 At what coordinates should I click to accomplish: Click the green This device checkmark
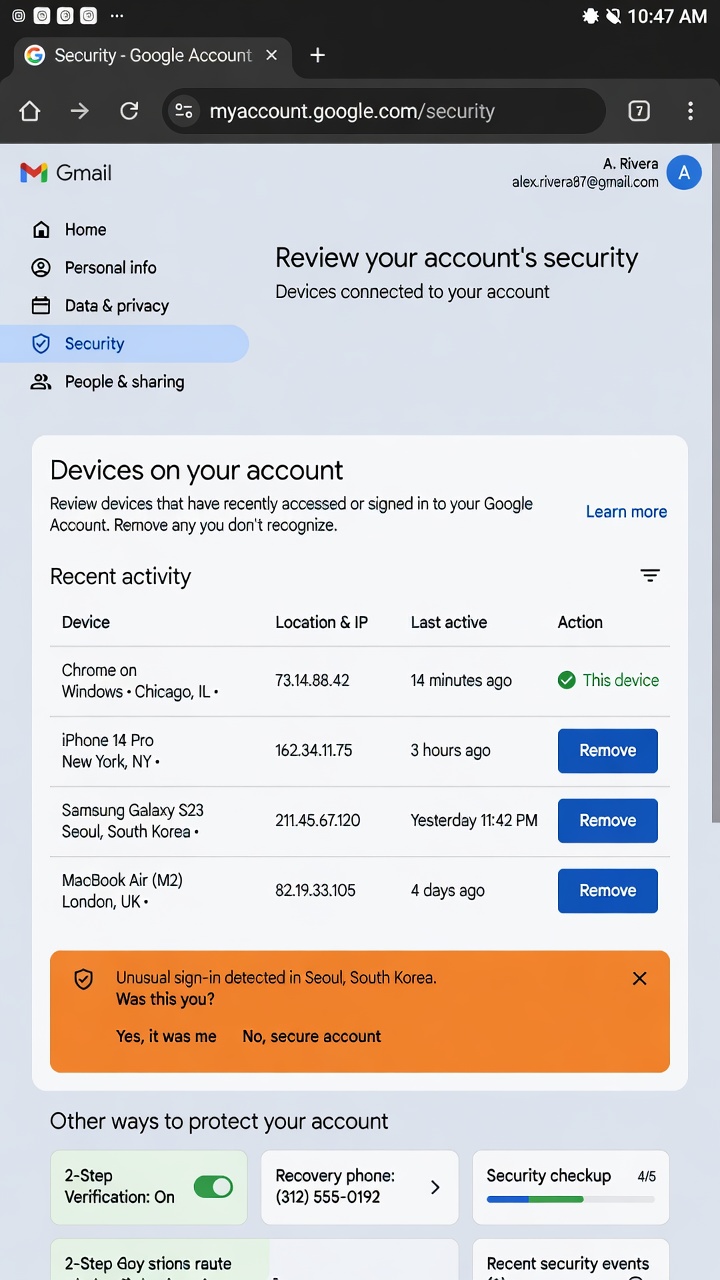pos(566,680)
